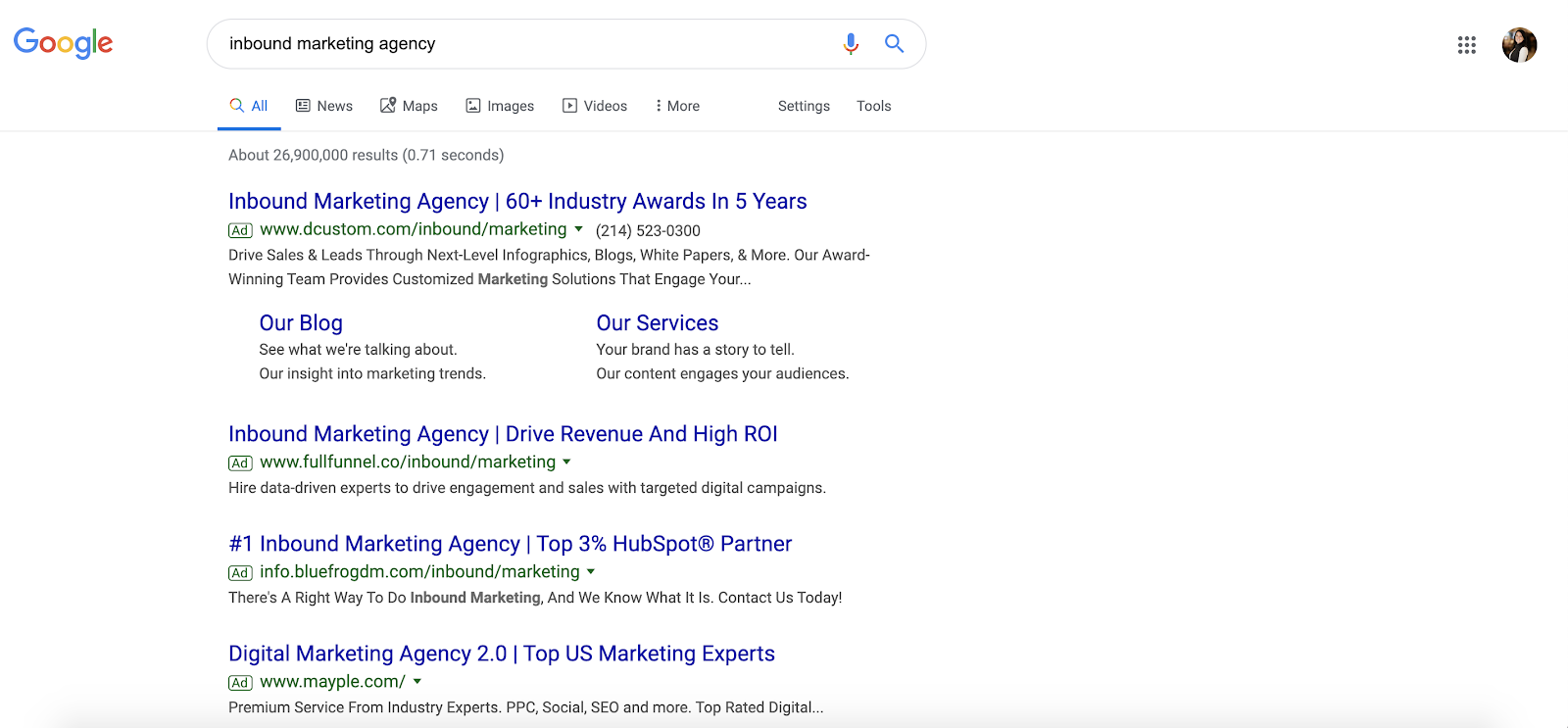Open search Tools
Viewport: 1568px width, 728px height.
click(x=873, y=106)
